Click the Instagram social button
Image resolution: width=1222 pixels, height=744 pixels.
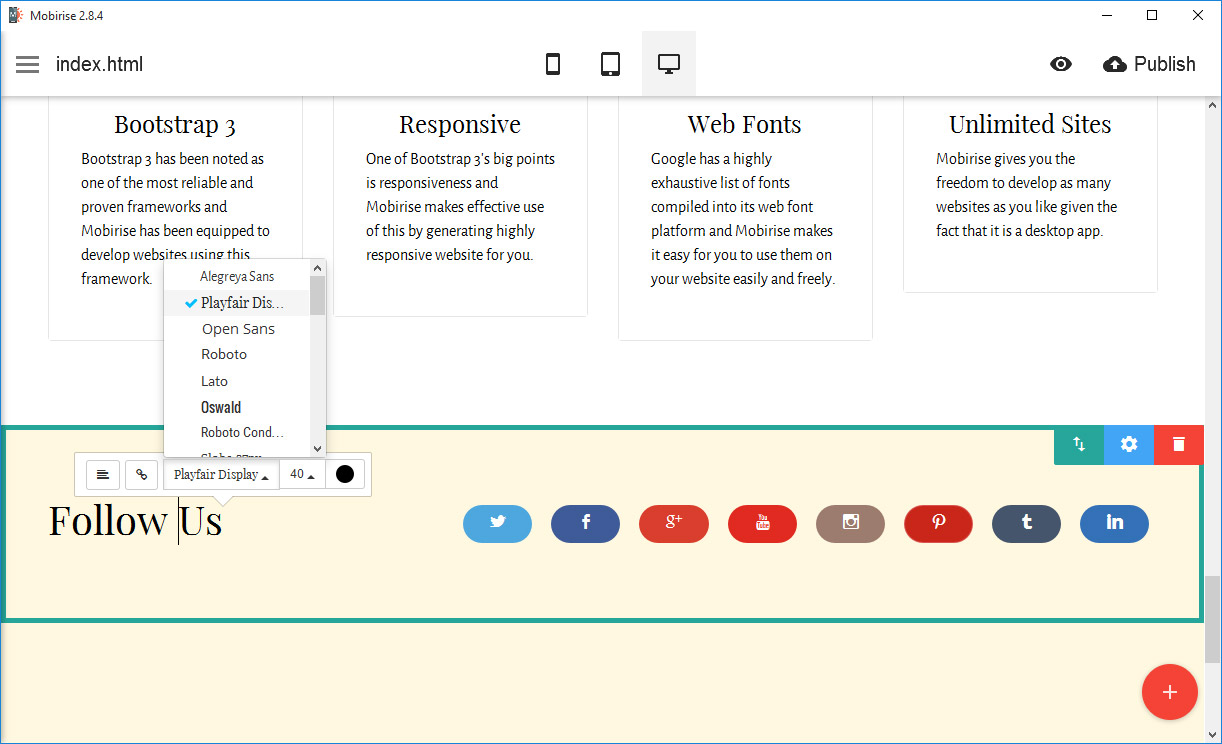(850, 524)
